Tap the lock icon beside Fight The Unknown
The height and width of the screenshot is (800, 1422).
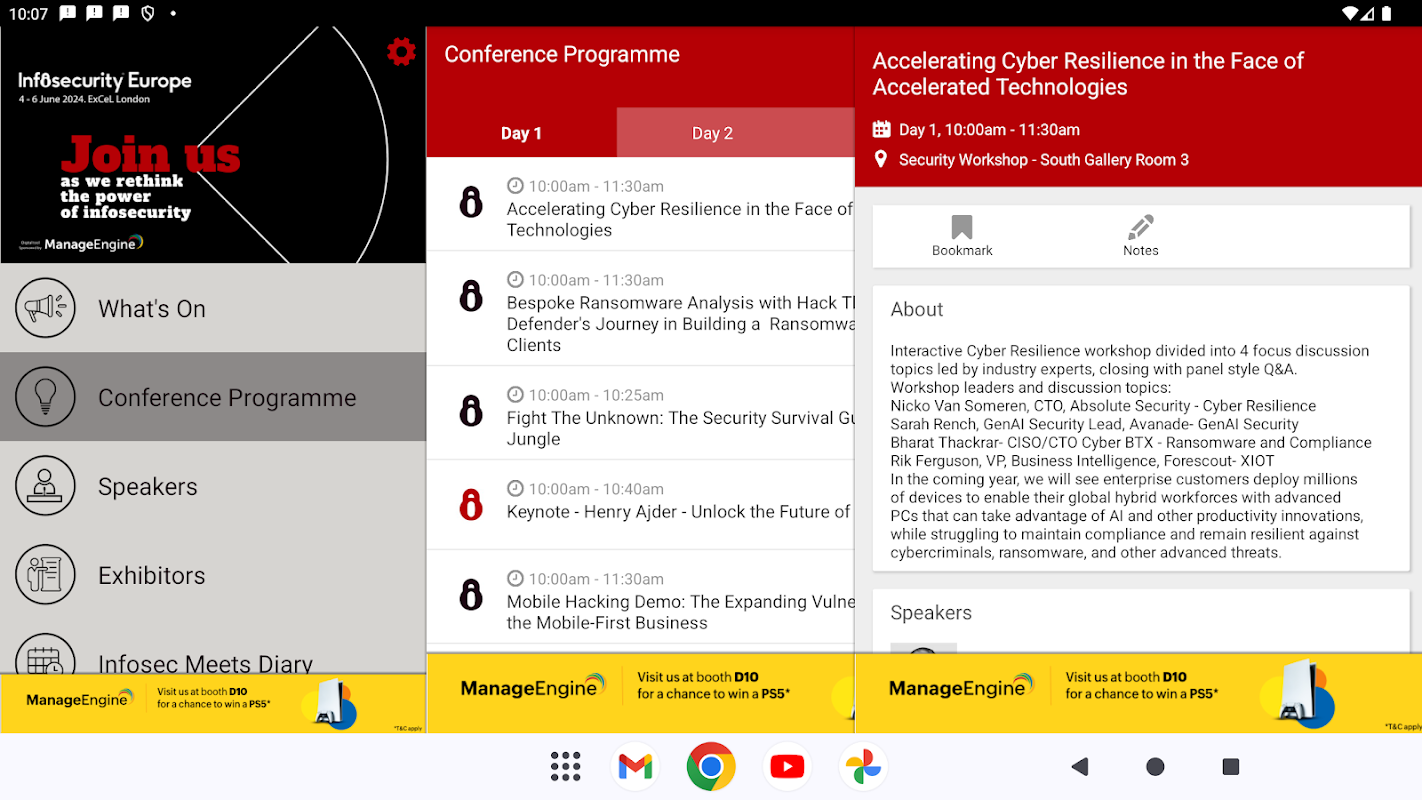tap(471, 411)
